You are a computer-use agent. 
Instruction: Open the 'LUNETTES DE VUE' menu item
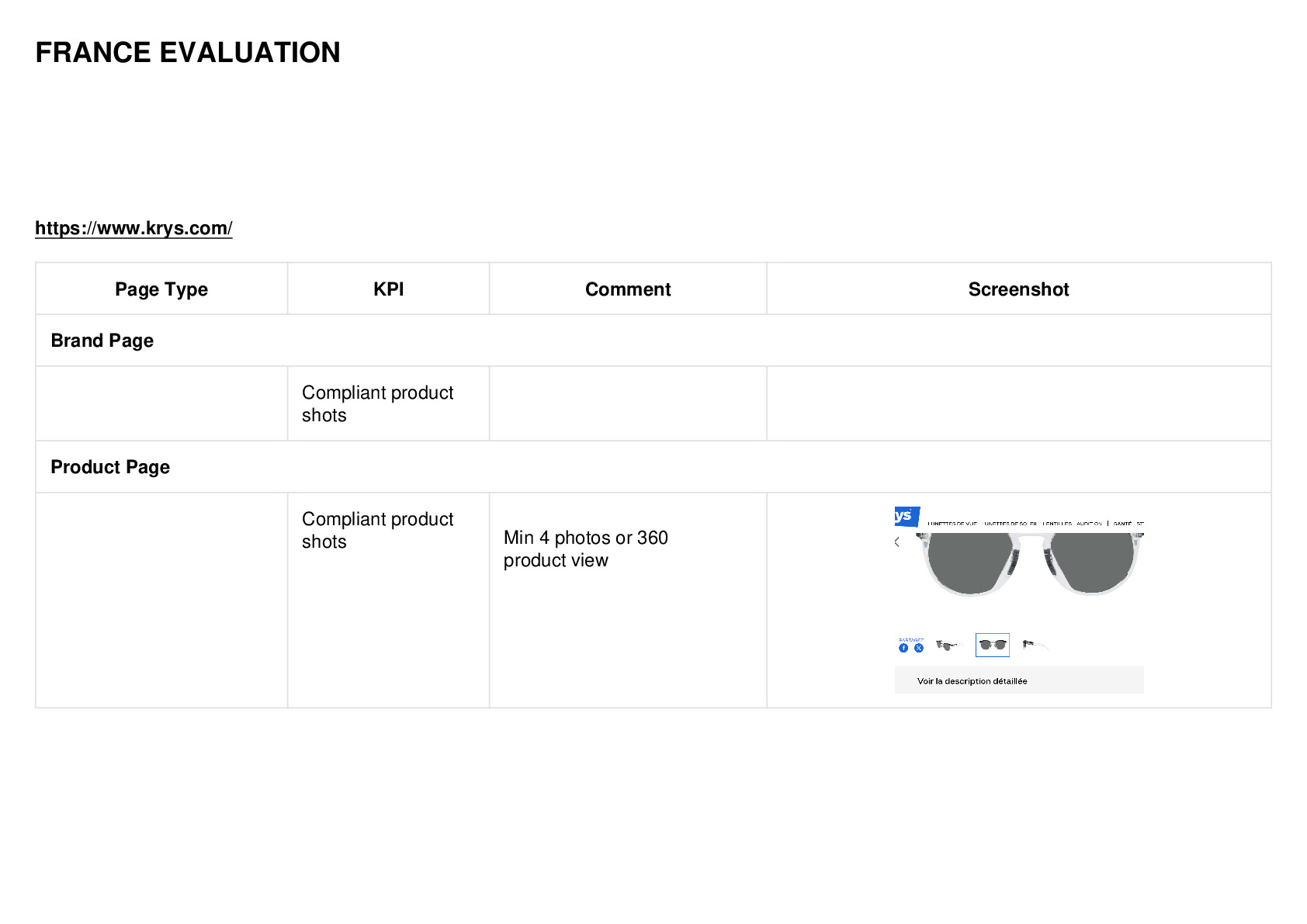(952, 524)
